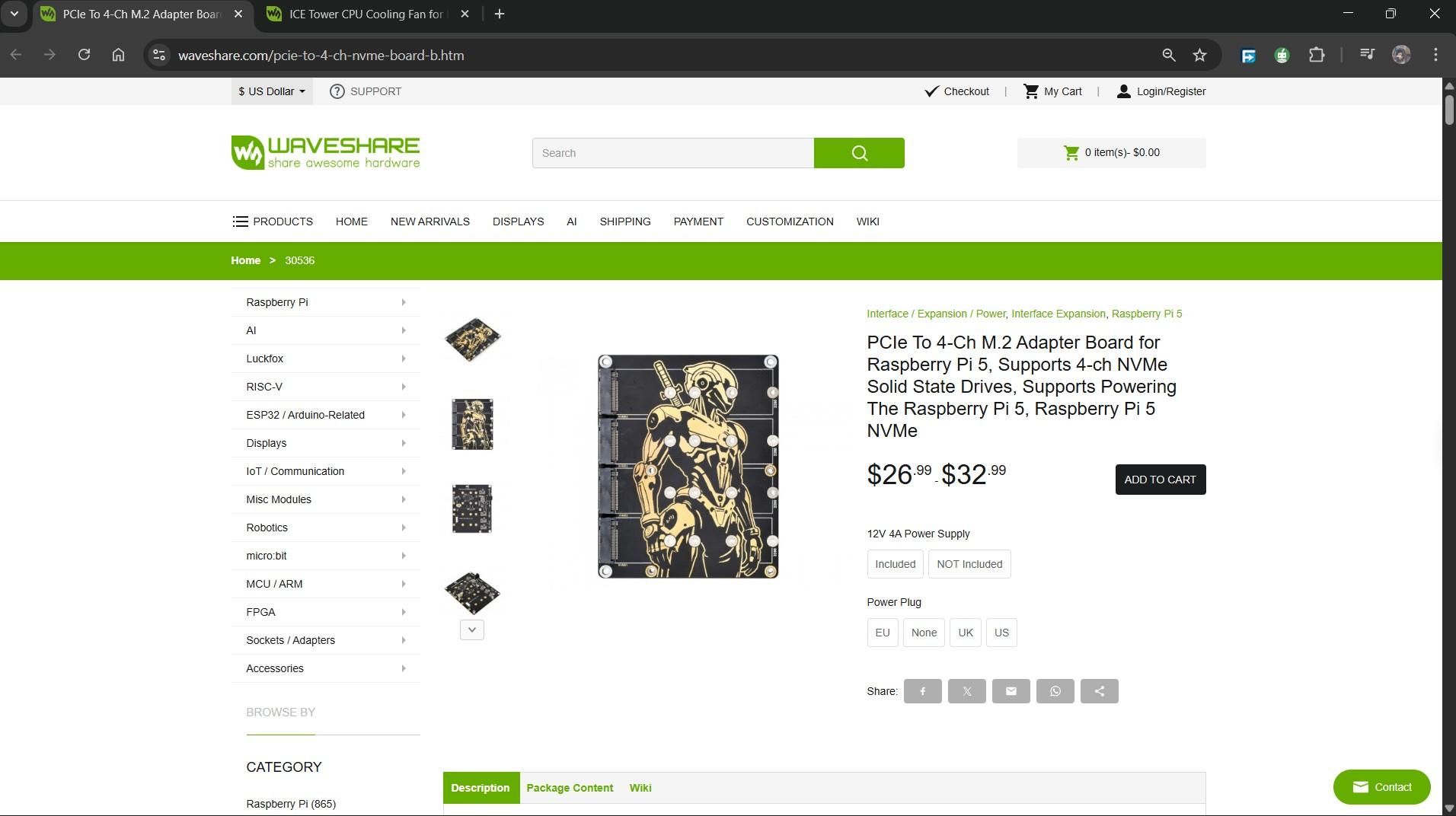Open the SHIPPING nav item
The width and height of the screenshot is (1456, 816).
pyautogui.click(x=625, y=222)
